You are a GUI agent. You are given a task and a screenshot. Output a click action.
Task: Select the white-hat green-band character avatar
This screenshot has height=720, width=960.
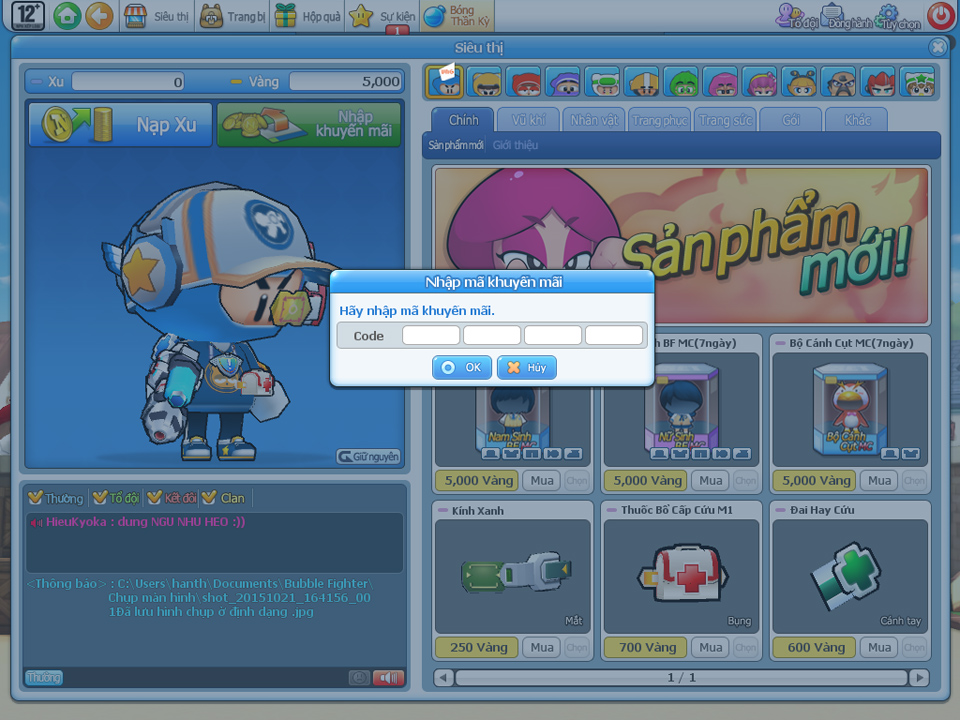(602, 82)
